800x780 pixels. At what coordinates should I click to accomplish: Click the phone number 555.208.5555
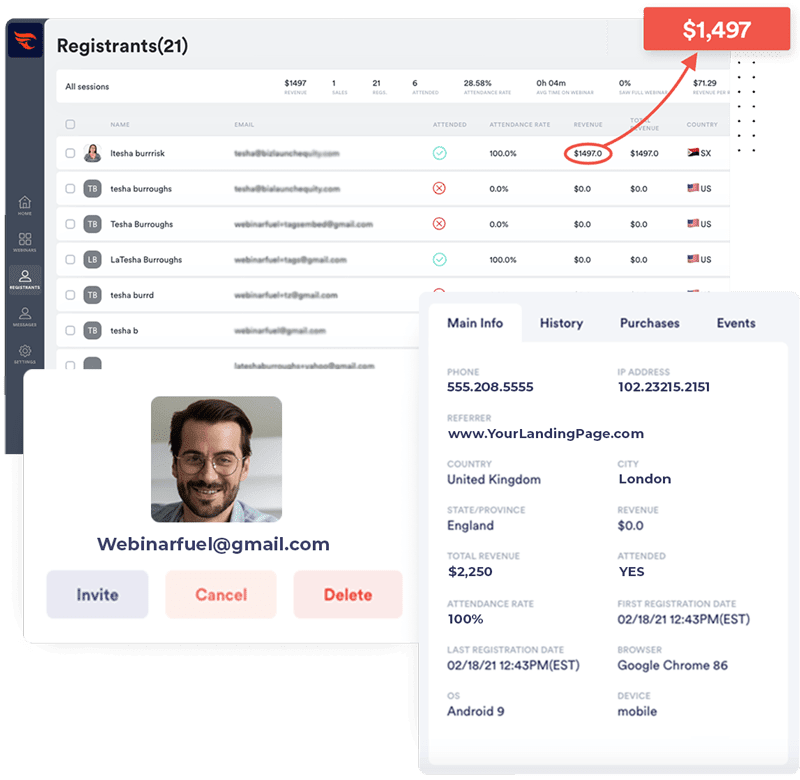[490, 387]
